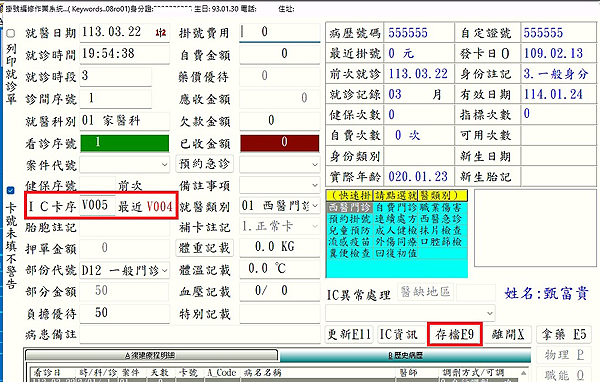Click the 掛號費用 input field

coord(280,33)
